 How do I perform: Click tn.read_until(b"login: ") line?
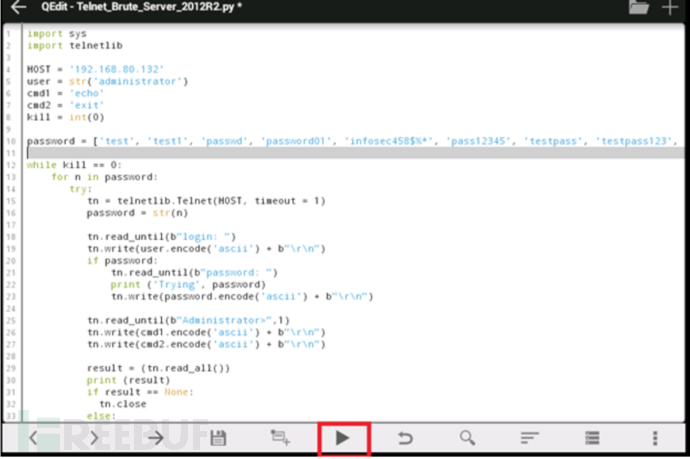pyautogui.click(x=161, y=237)
